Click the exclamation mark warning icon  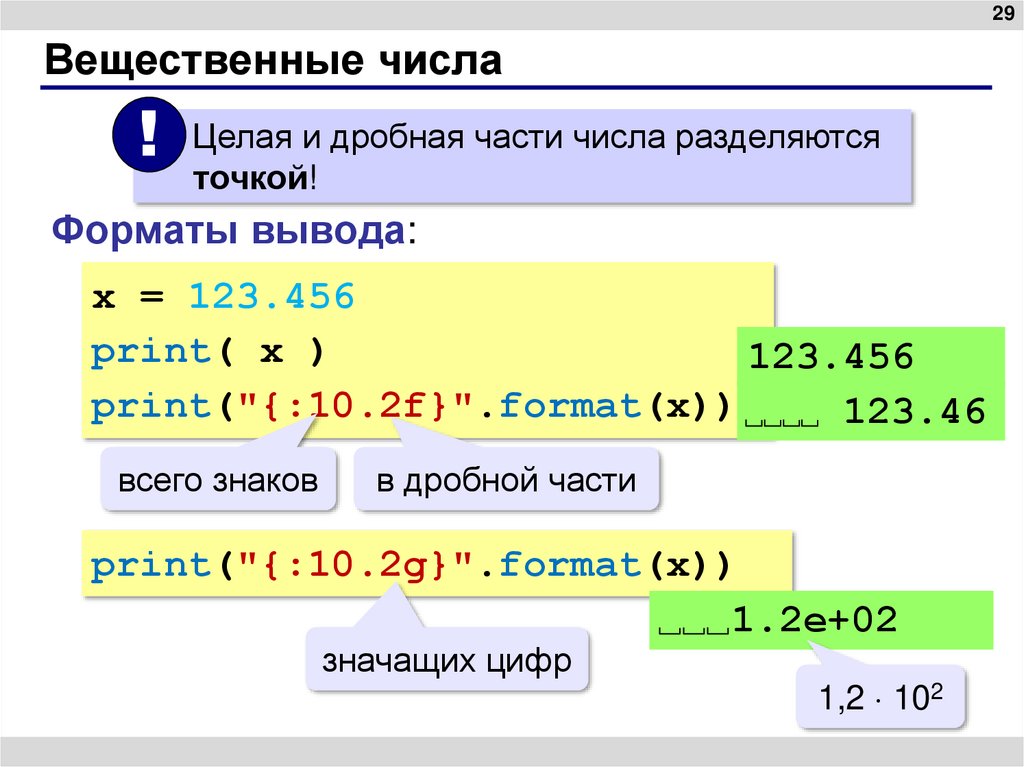click(148, 136)
